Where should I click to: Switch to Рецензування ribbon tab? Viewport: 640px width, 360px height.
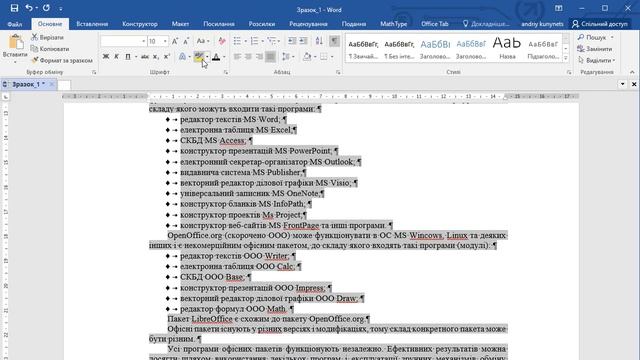pyautogui.click(x=308, y=24)
